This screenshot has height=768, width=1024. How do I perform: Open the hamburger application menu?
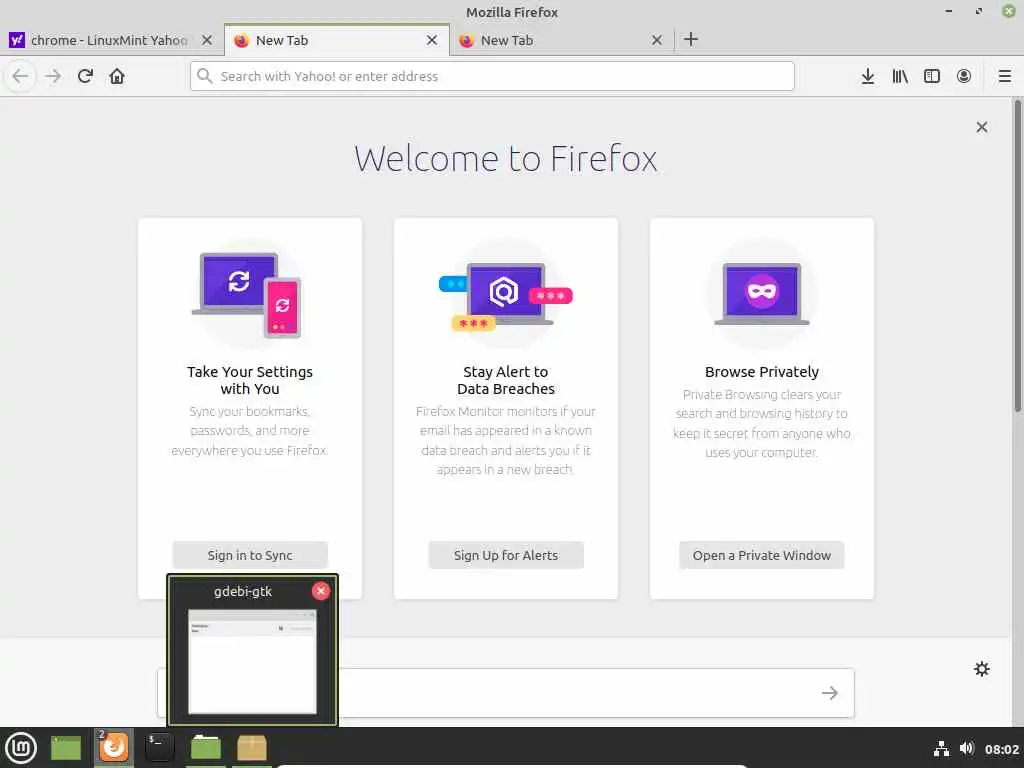1005,76
